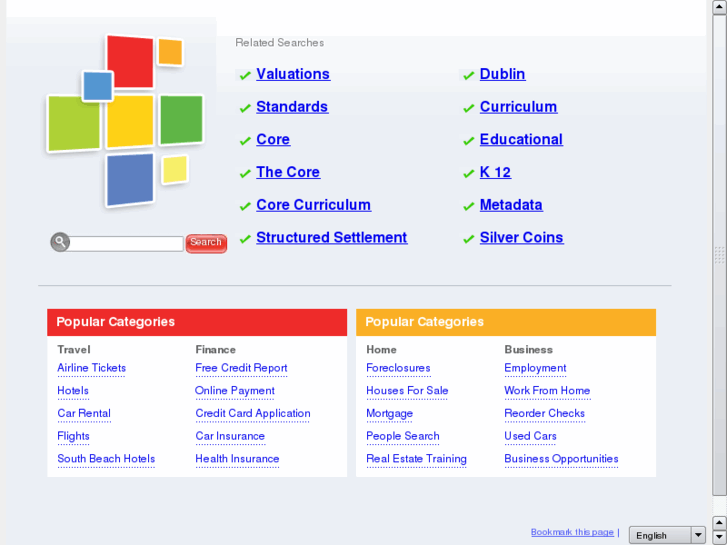Click the colorful squares logo
Screen dimensions: 727x545
point(125,121)
